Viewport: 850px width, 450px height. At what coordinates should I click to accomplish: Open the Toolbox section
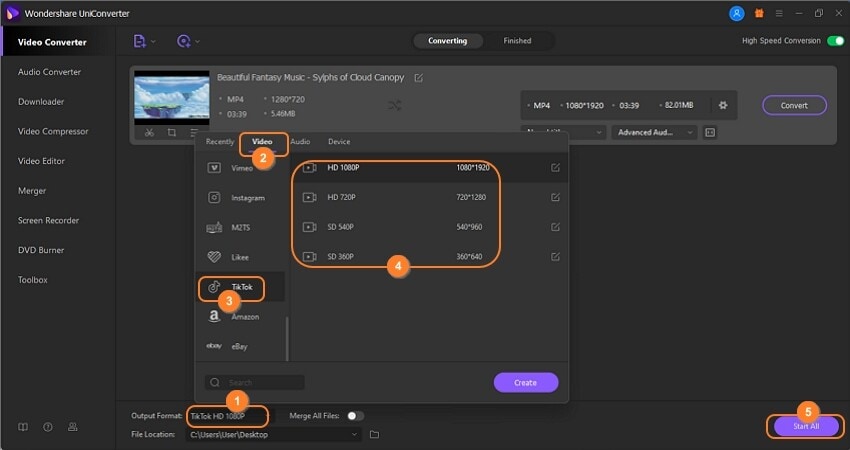[33, 280]
